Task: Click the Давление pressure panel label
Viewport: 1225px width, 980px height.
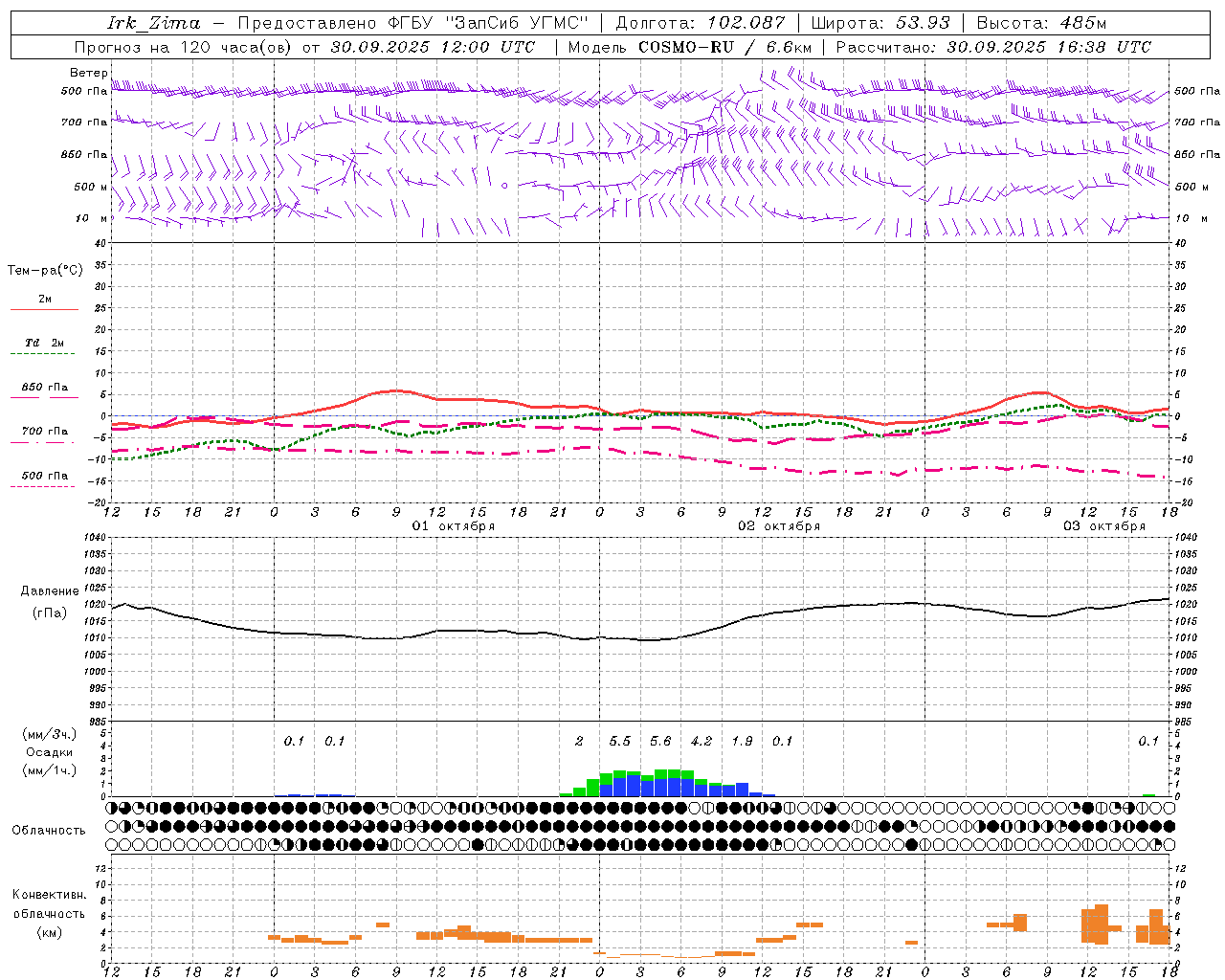Action: pos(51,590)
